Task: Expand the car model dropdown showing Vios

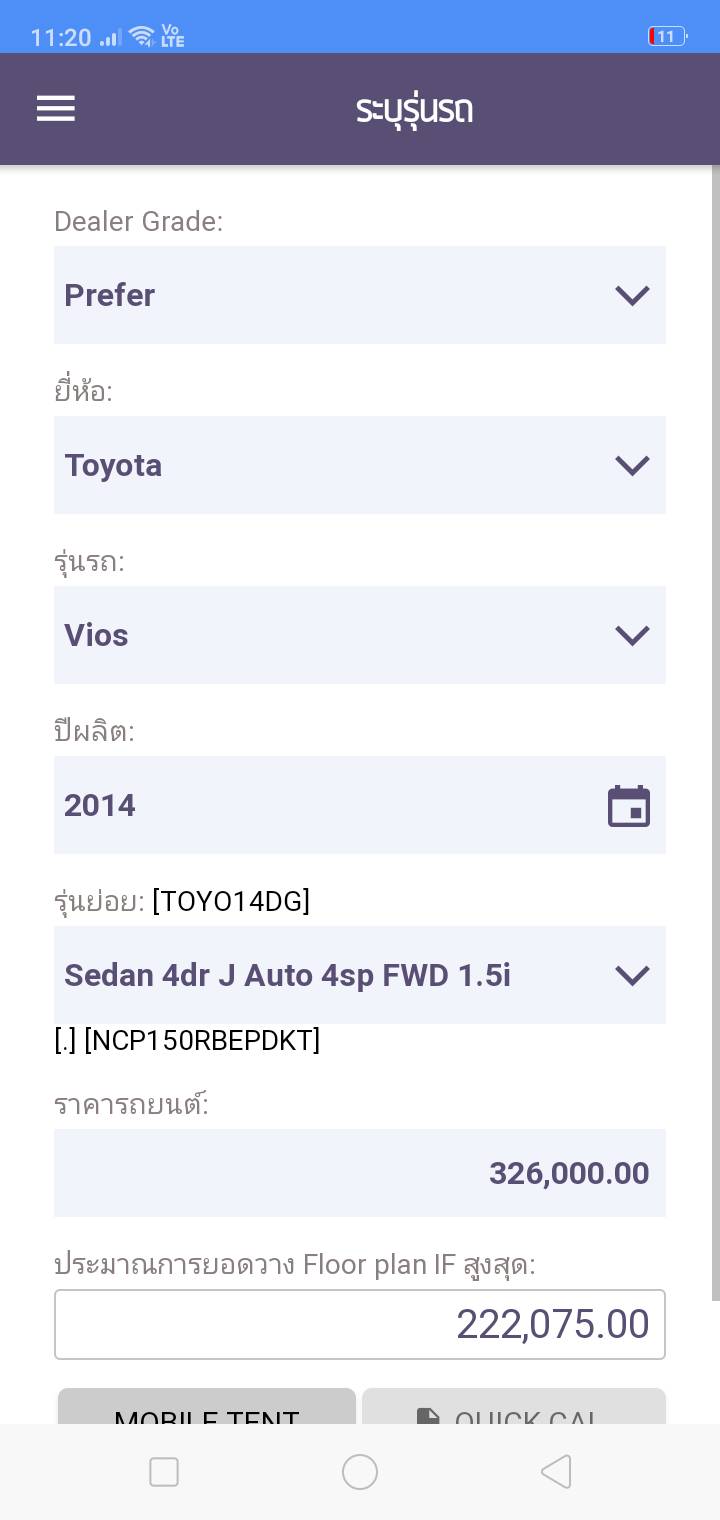Action: pos(360,635)
